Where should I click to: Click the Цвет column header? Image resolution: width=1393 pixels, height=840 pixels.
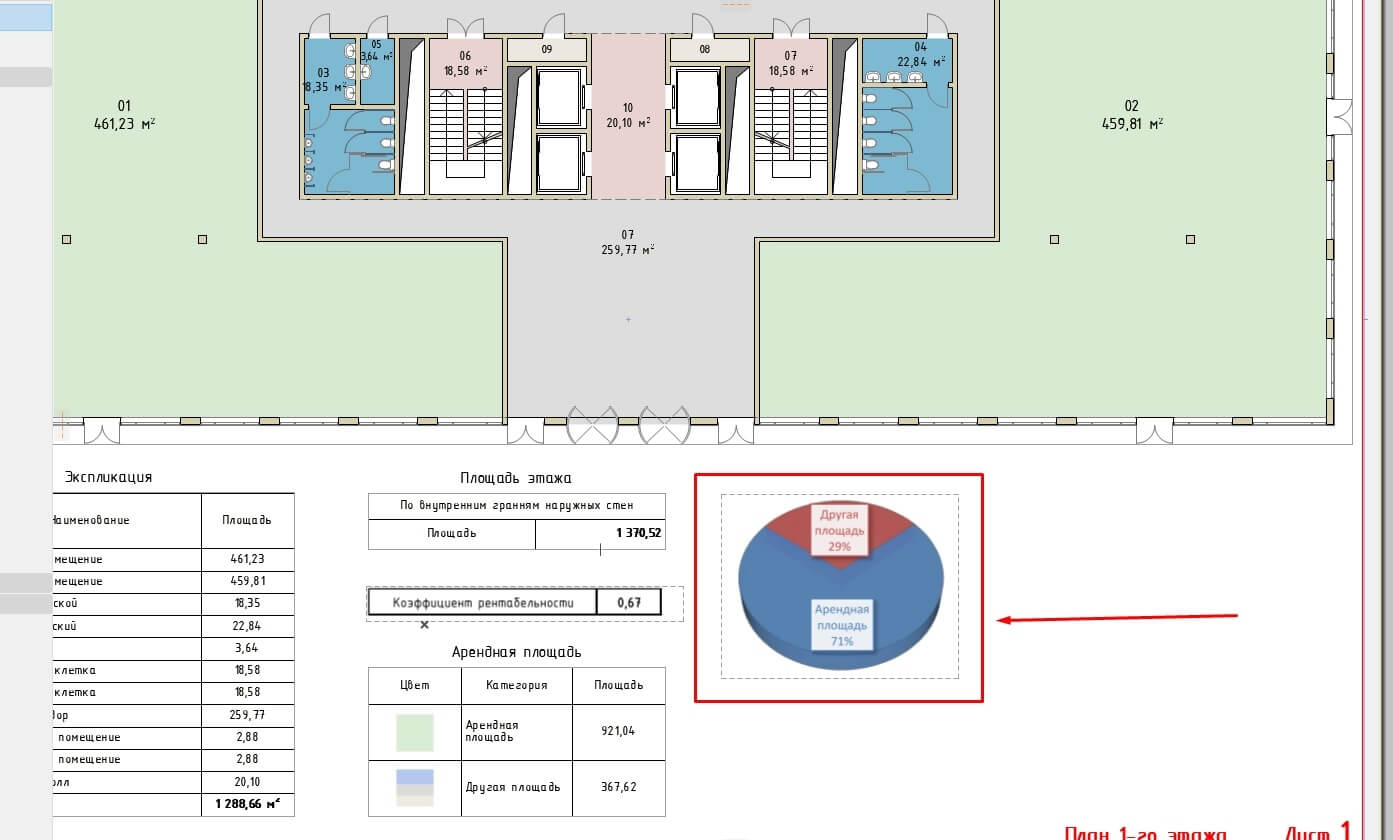point(415,685)
